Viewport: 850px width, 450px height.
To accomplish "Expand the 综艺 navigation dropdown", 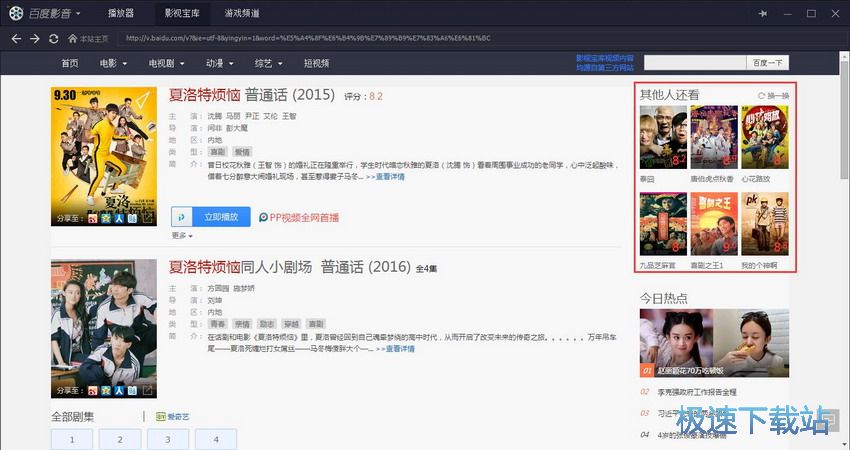I will click(280, 63).
